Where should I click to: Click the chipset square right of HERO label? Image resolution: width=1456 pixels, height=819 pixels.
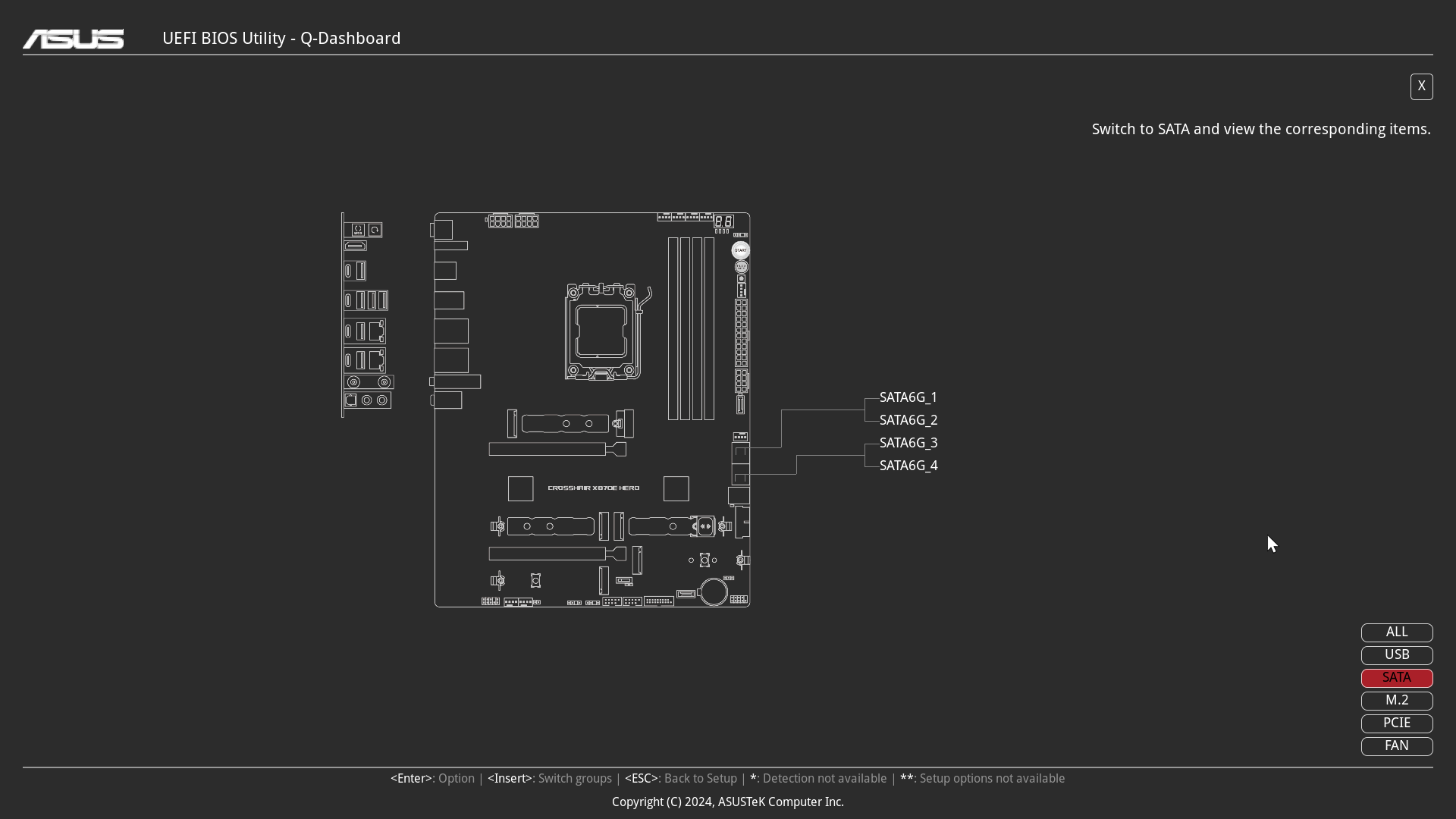click(x=676, y=489)
